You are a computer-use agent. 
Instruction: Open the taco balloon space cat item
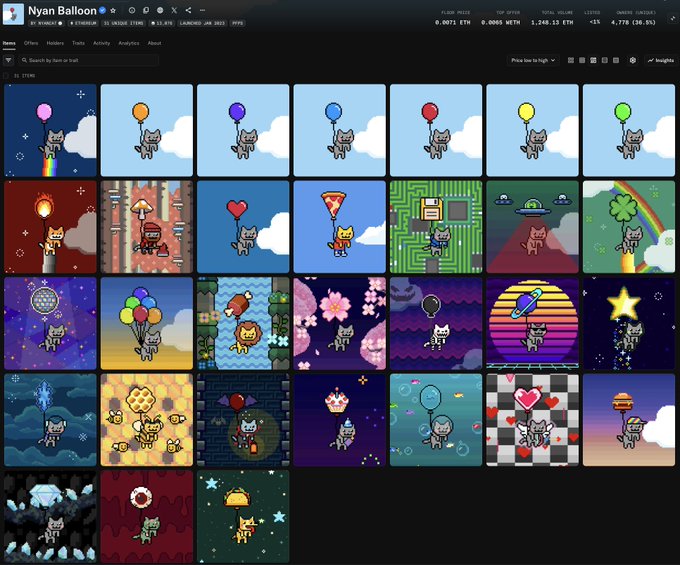click(x=243, y=516)
